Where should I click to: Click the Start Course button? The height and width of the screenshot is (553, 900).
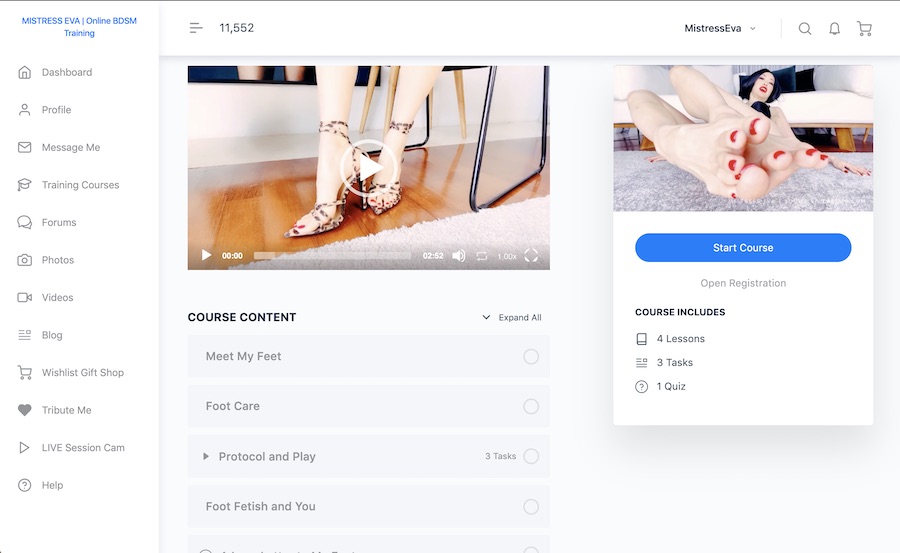[743, 248]
